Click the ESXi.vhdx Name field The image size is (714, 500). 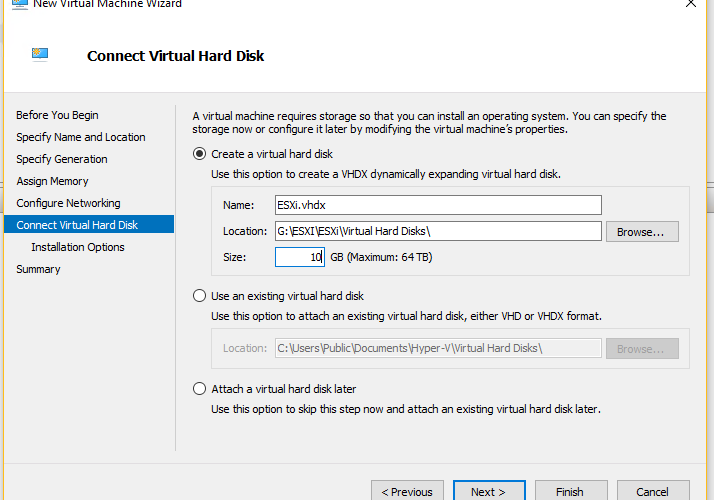438,205
